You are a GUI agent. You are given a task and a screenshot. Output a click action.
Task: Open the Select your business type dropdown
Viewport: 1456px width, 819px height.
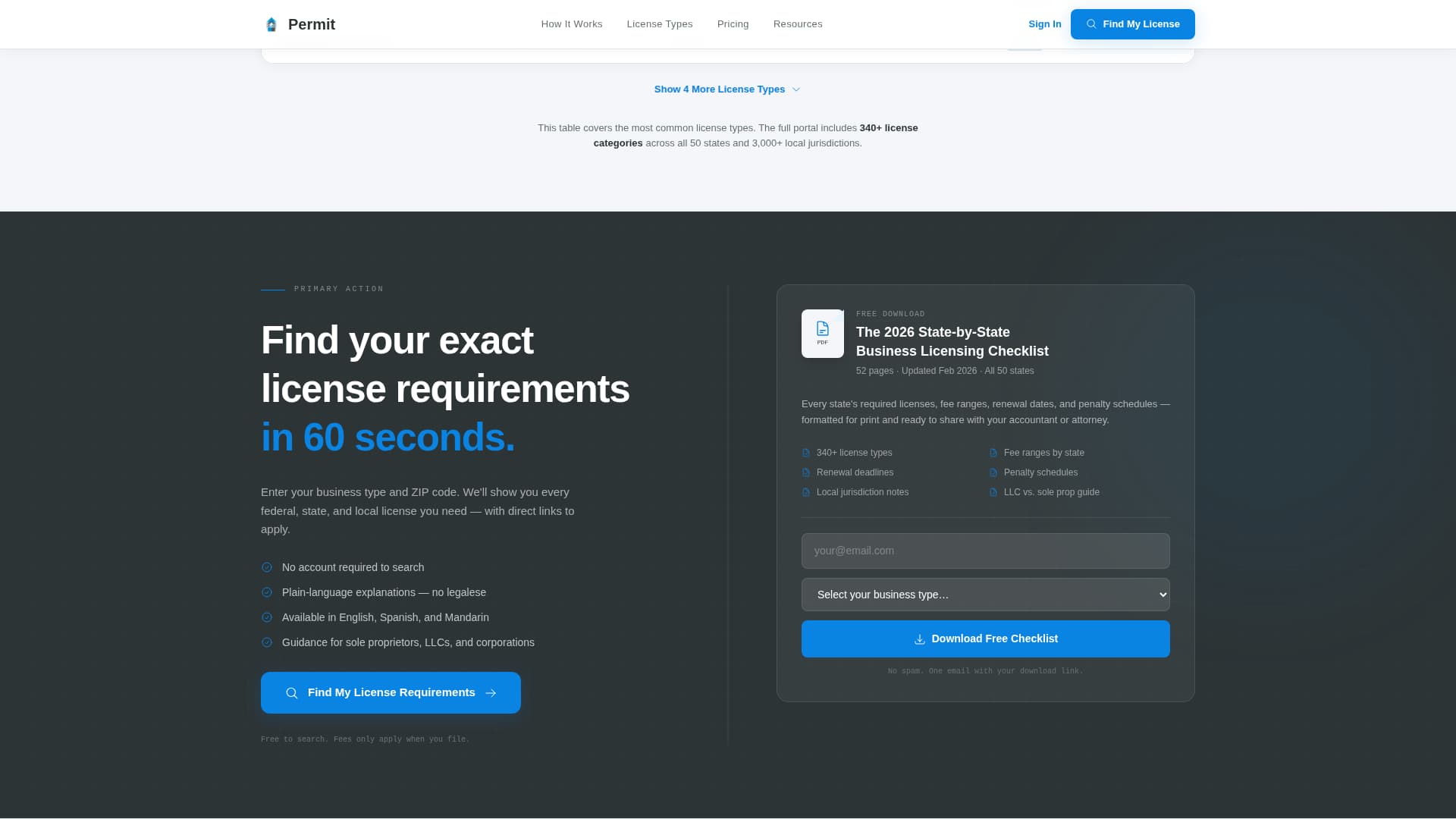986,595
